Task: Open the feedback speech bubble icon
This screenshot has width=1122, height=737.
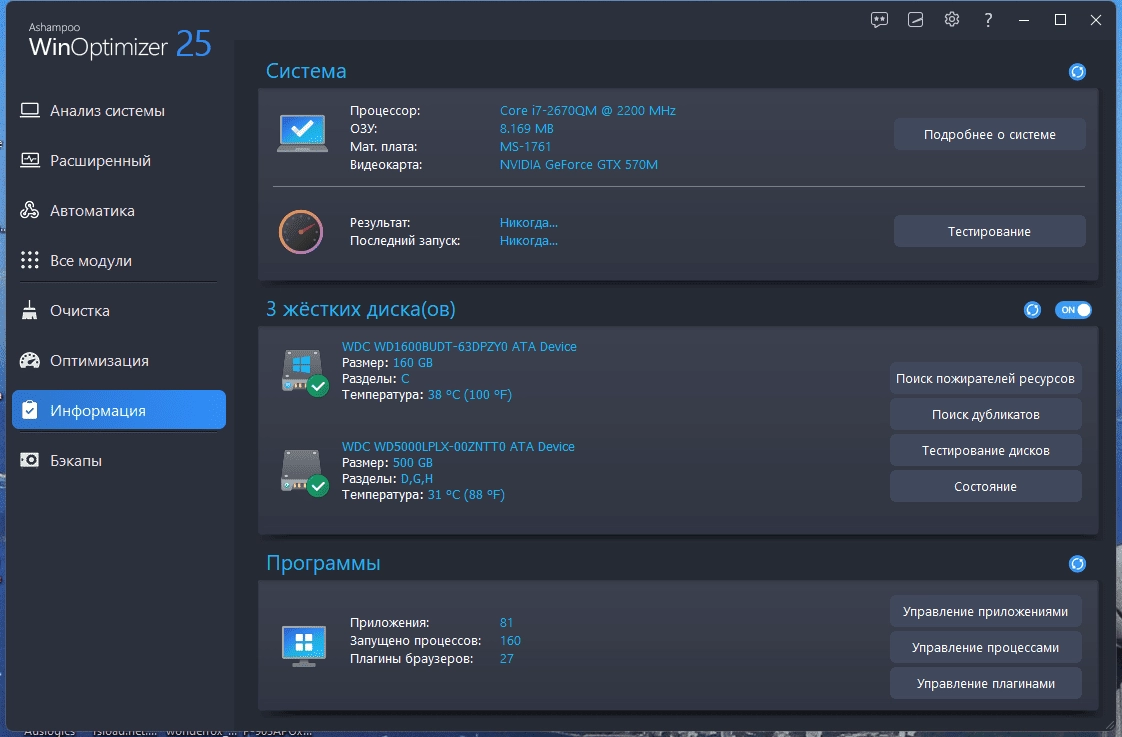Action: pyautogui.click(x=879, y=20)
